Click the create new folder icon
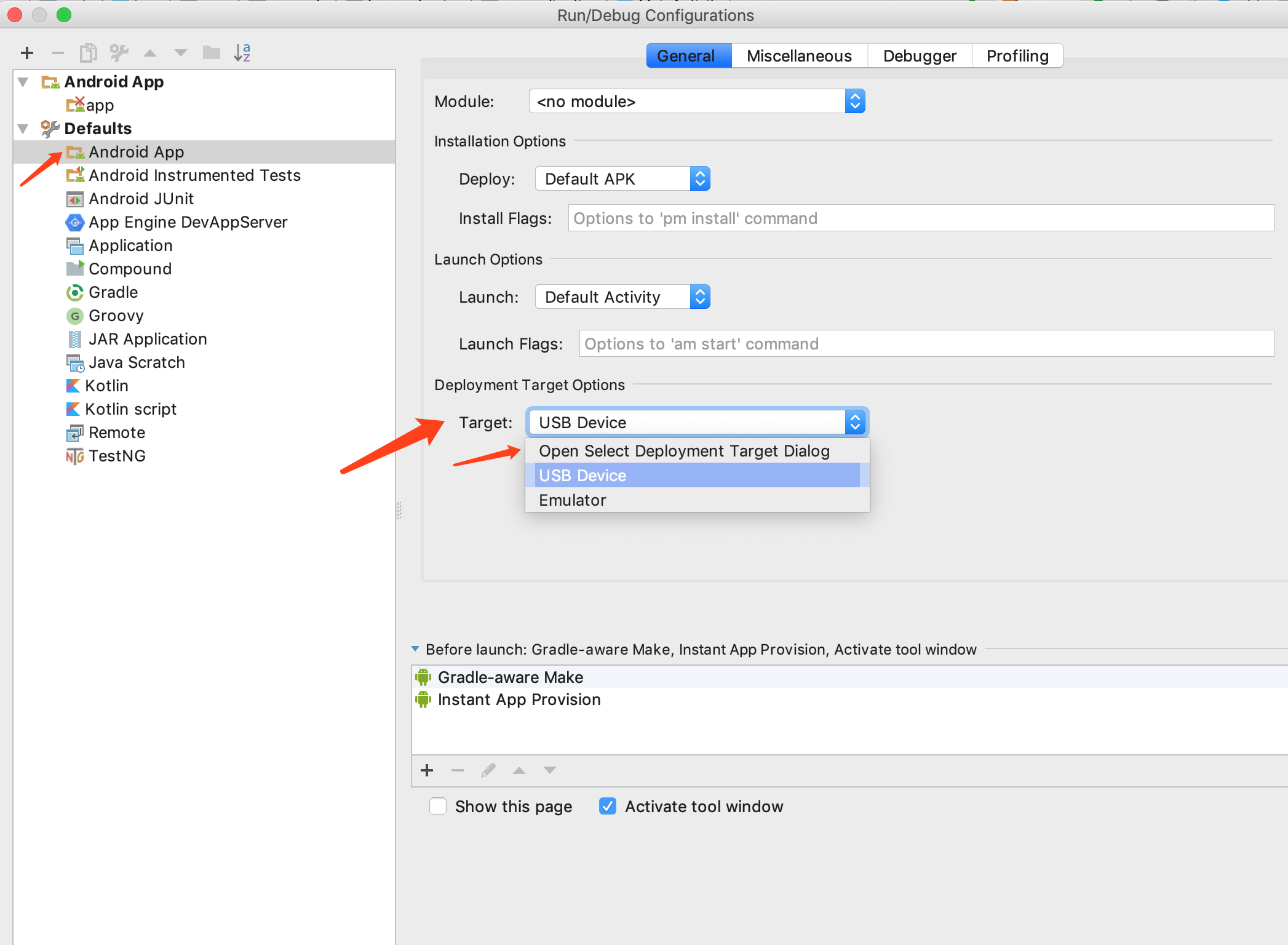 point(211,53)
